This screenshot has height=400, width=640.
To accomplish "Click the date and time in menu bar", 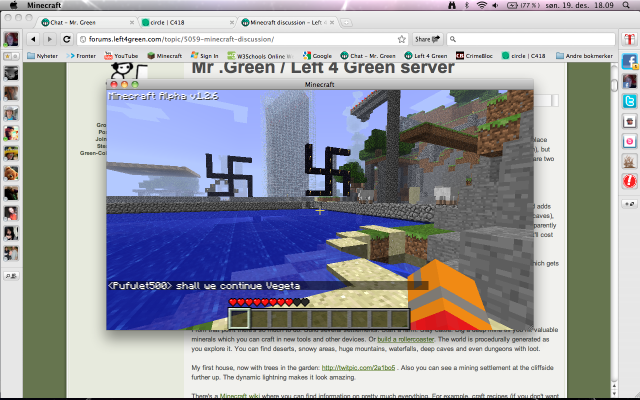I will pos(581,5).
